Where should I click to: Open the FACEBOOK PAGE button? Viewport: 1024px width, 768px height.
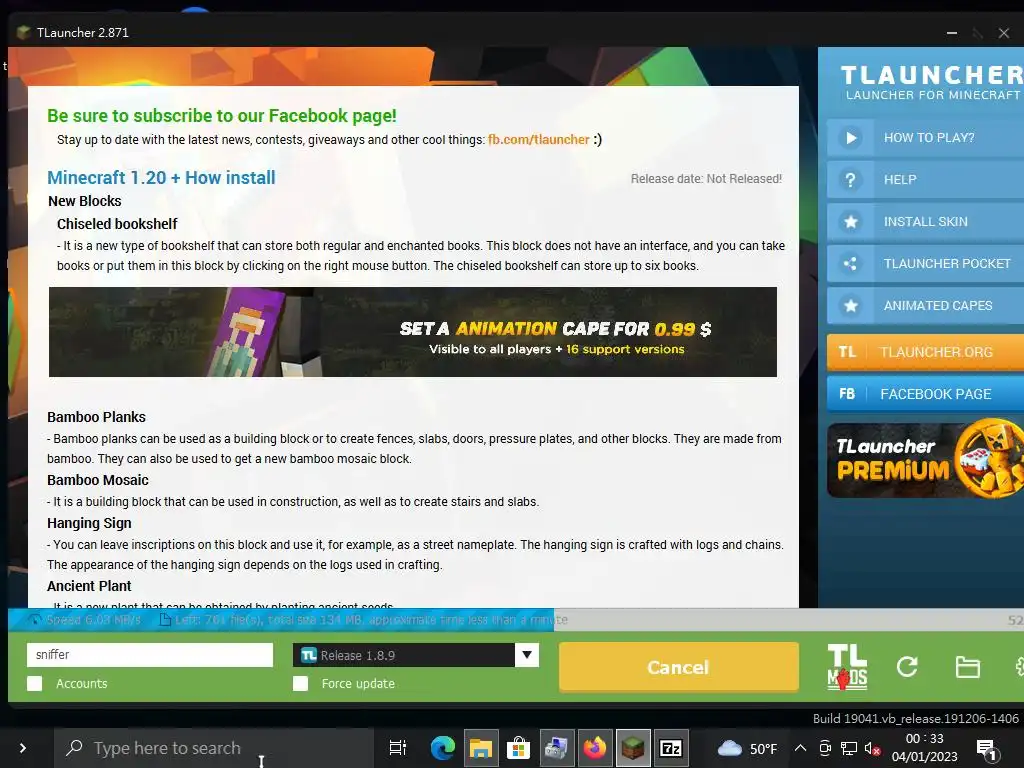[925, 394]
